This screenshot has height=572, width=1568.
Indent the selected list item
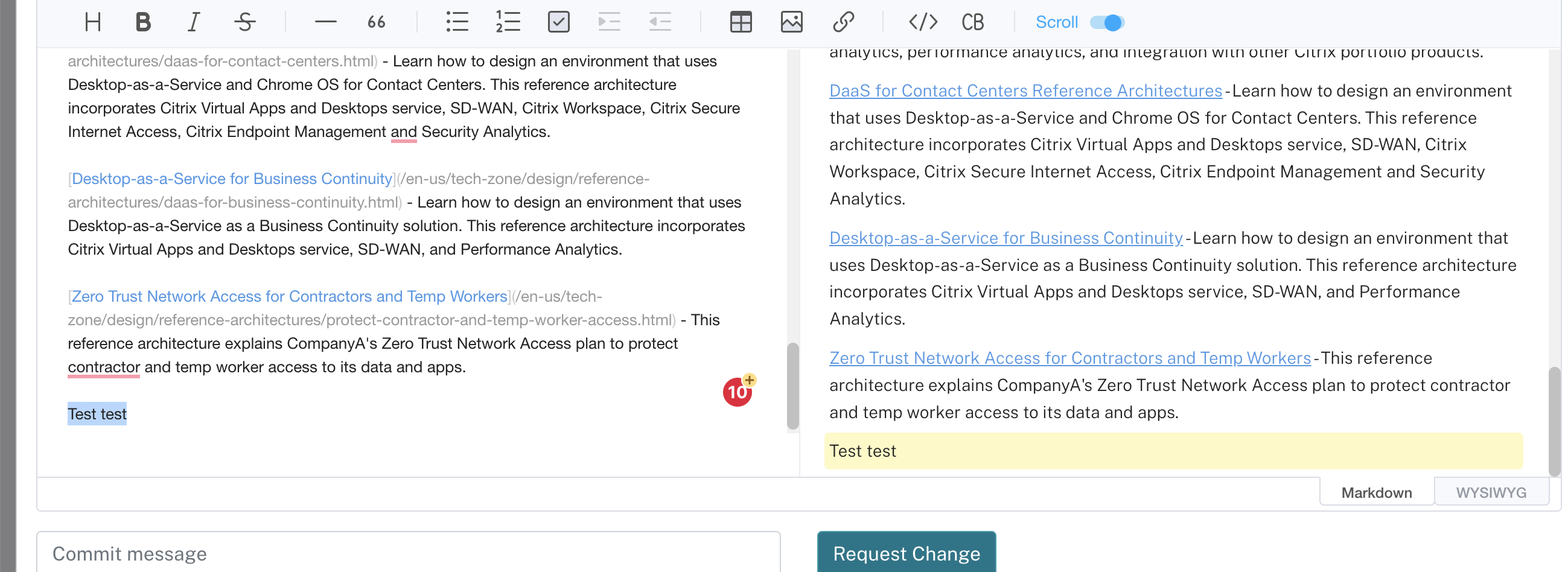pyautogui.click(x=609, y=22)
